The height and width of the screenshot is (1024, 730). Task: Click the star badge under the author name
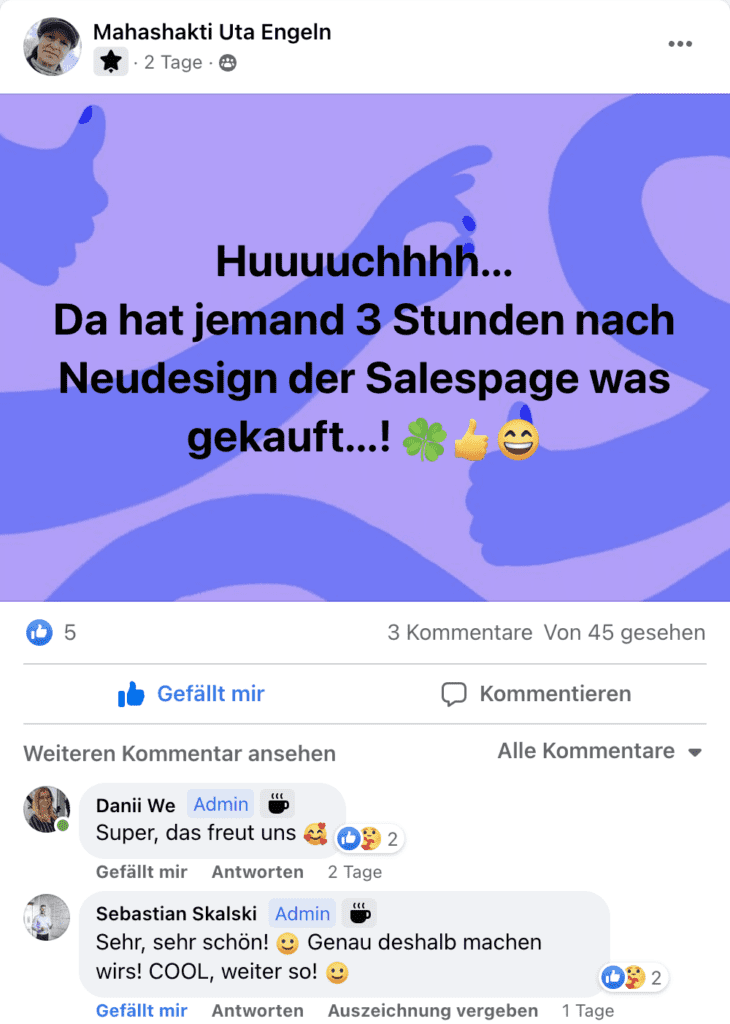click(x=111, y=62)
